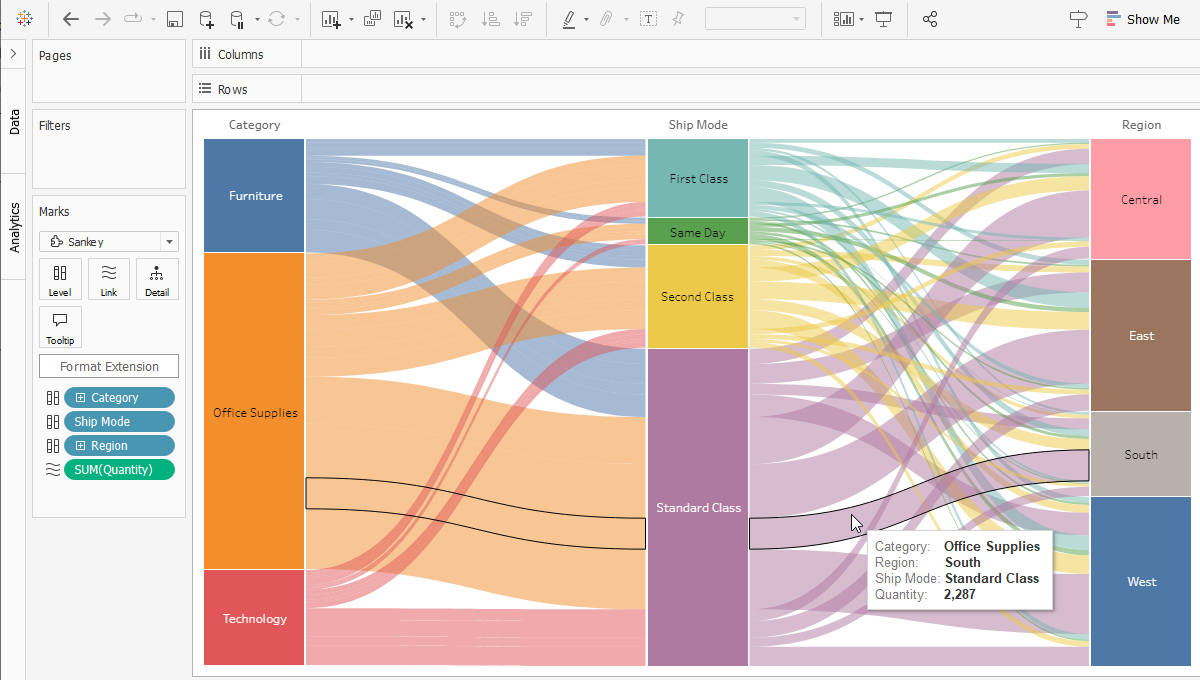Viewport: 1200px width, 680px height.
Task: Click the Data Guide icon beside Show Me
Action: tap(1078, 19)
